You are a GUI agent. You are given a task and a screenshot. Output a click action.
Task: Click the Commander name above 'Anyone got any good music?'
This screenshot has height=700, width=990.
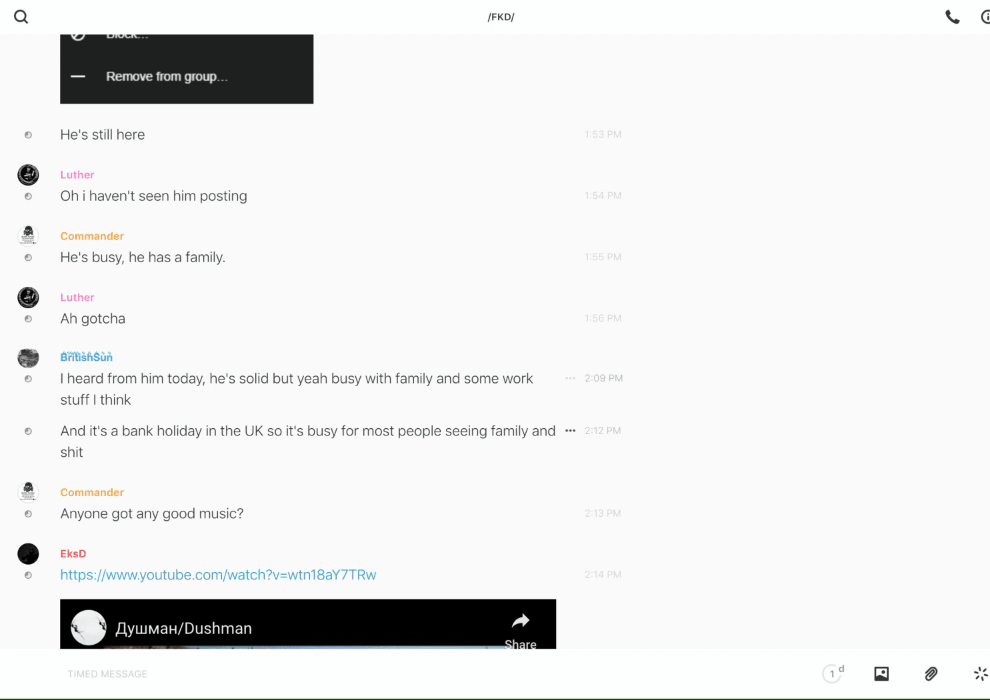(x=92, y=492)
